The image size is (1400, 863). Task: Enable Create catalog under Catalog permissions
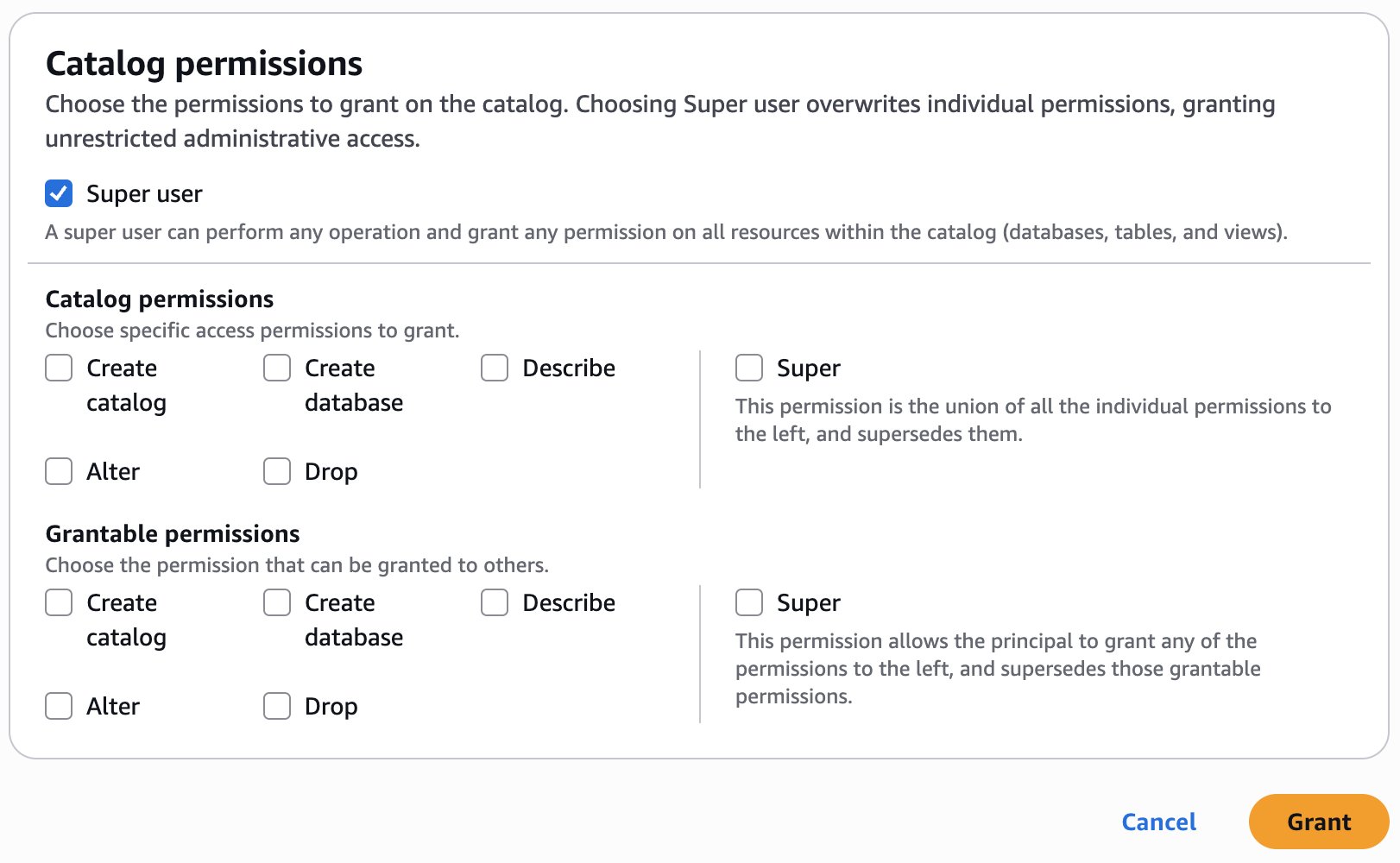pos(59,369)
